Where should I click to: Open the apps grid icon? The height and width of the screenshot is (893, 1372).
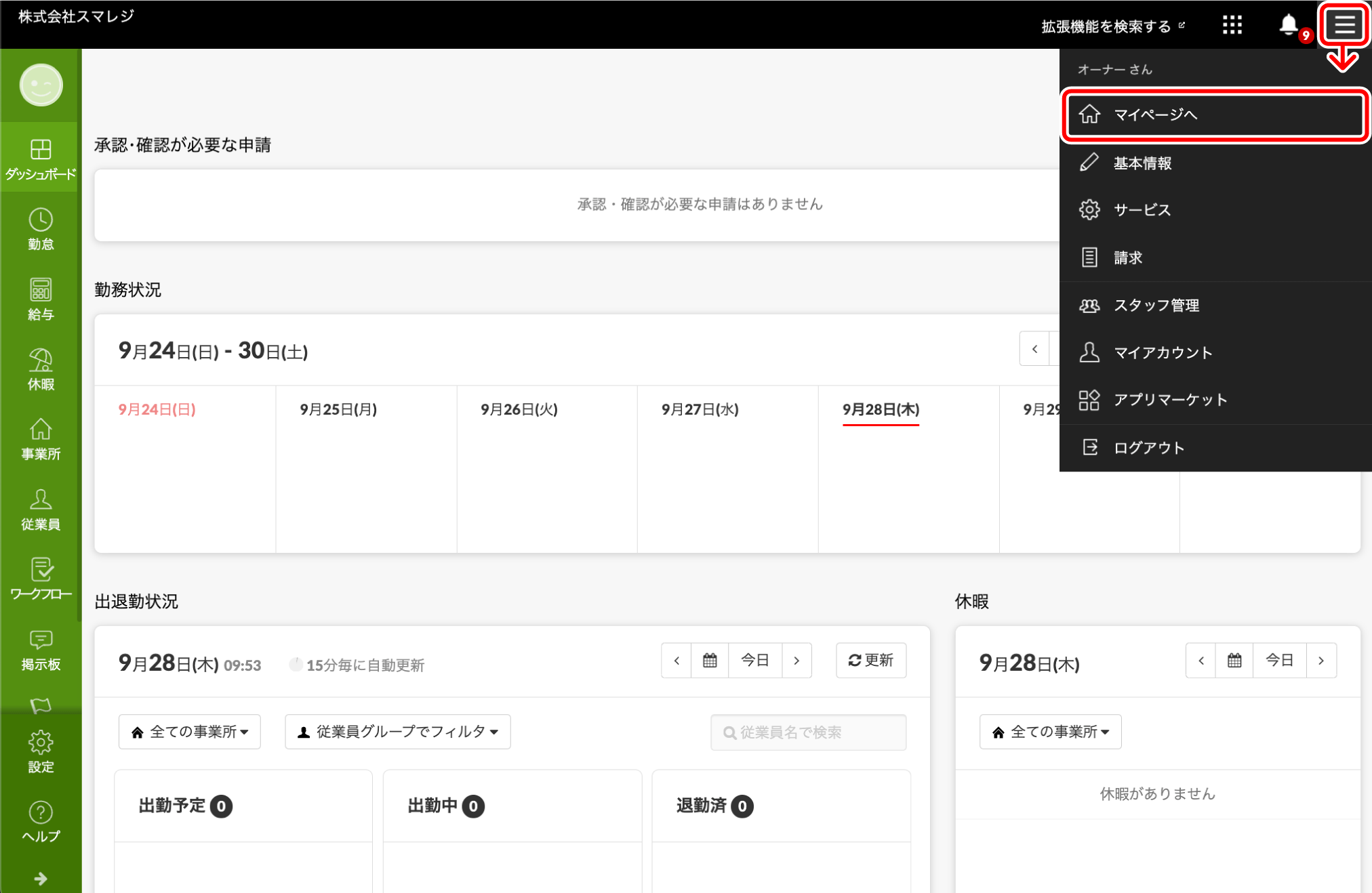point(1232,25)
